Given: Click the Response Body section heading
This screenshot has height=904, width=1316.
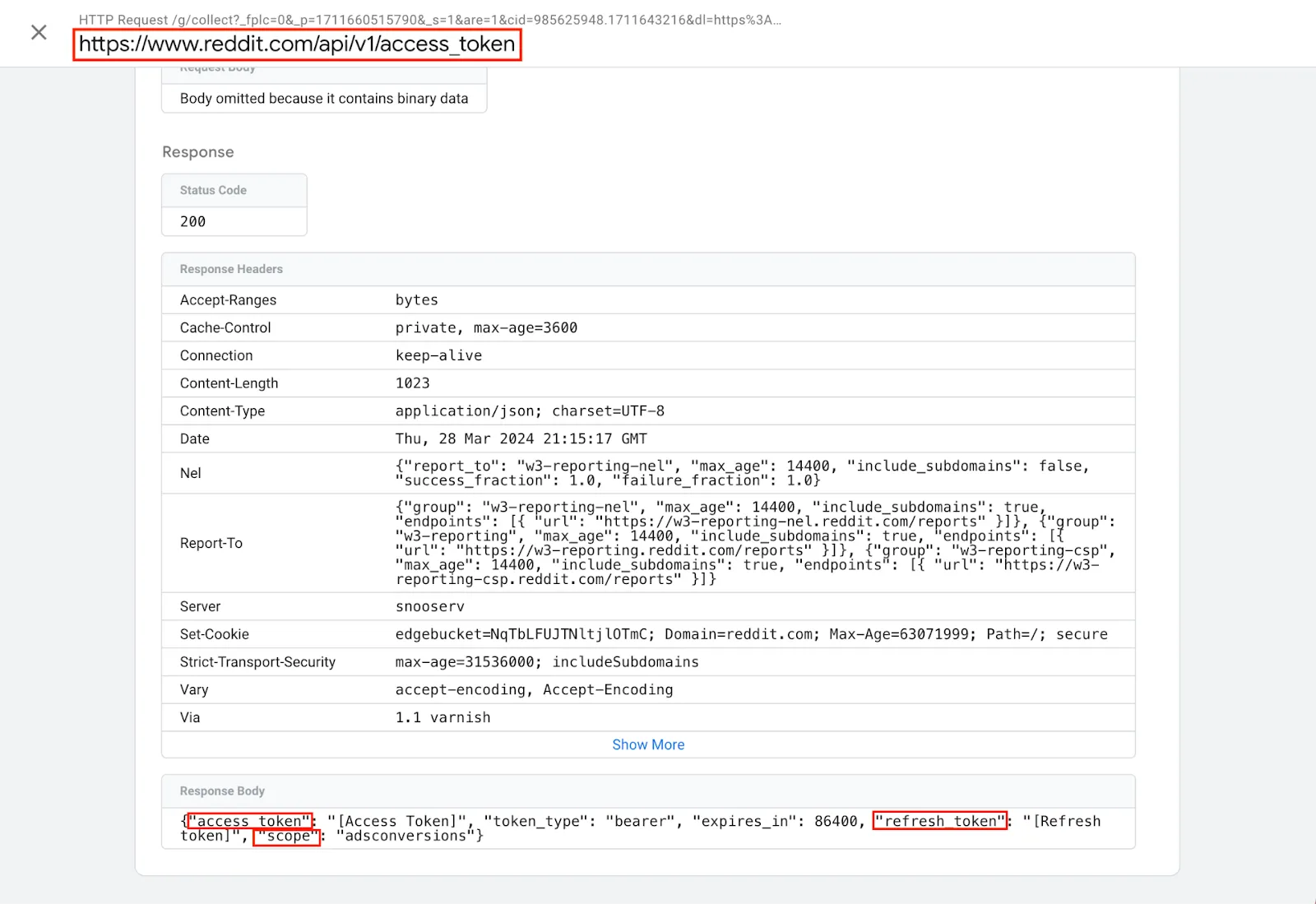Looking at the screenshot, I should pos(222,790).
